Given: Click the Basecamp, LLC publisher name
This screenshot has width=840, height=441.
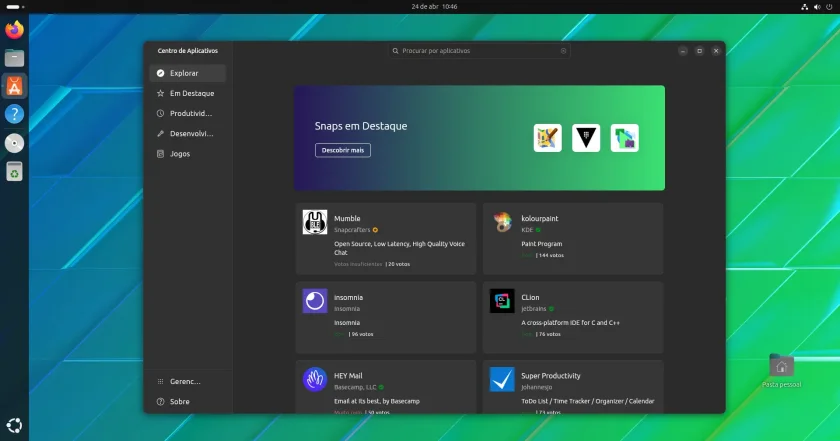Looking at the screenshot, I should point(355,387).
